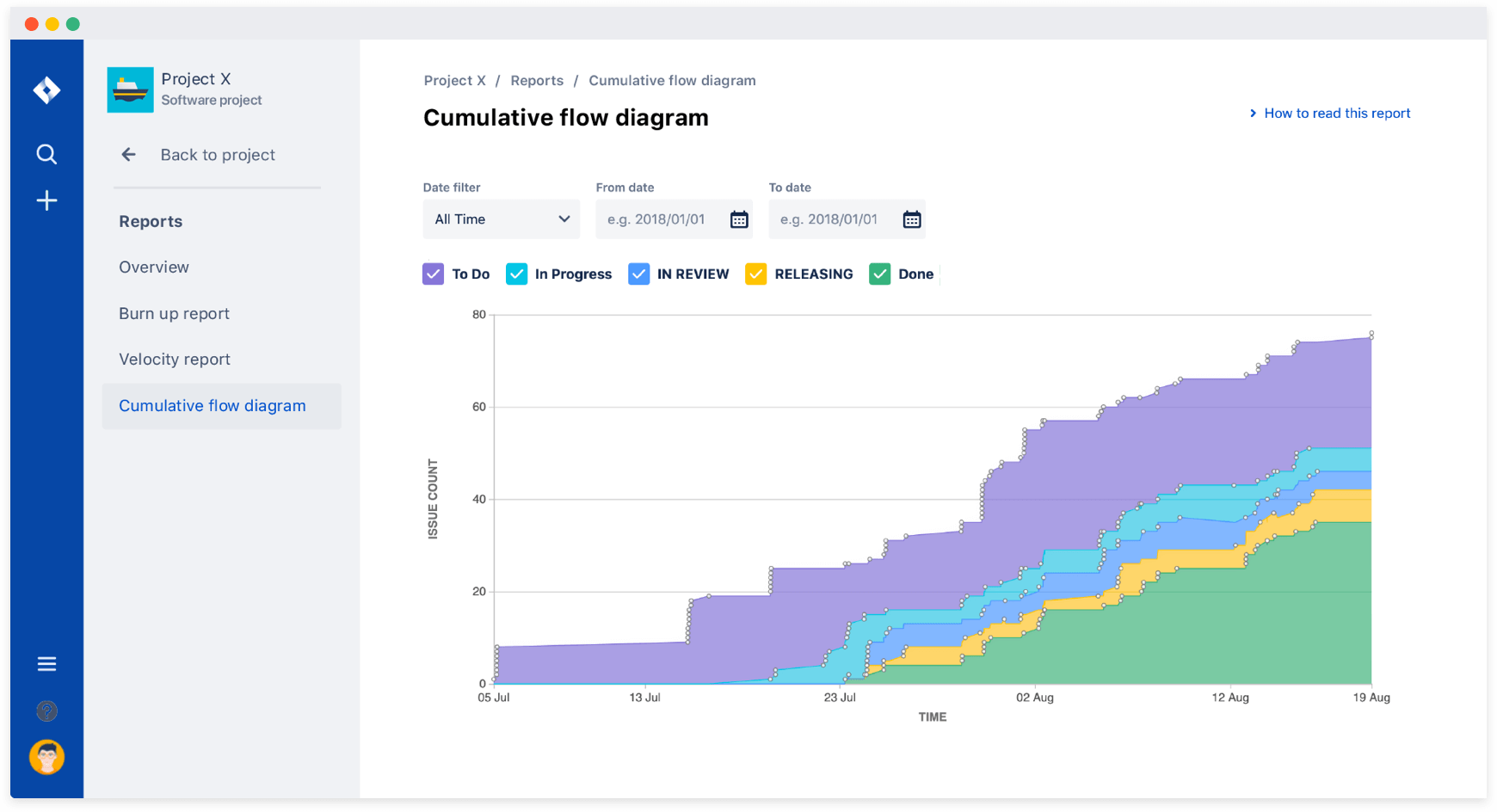This screenshot has height=812, width=1497.
Task: Click the Back to project button
Action: click(x=217, y=155)
